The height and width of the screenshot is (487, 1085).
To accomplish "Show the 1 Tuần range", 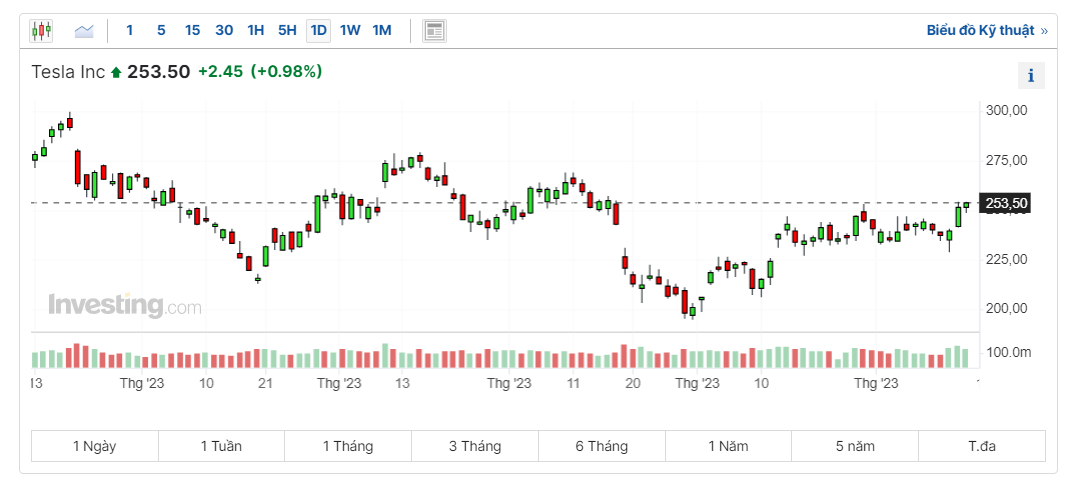I will click(x=221, y=446).
